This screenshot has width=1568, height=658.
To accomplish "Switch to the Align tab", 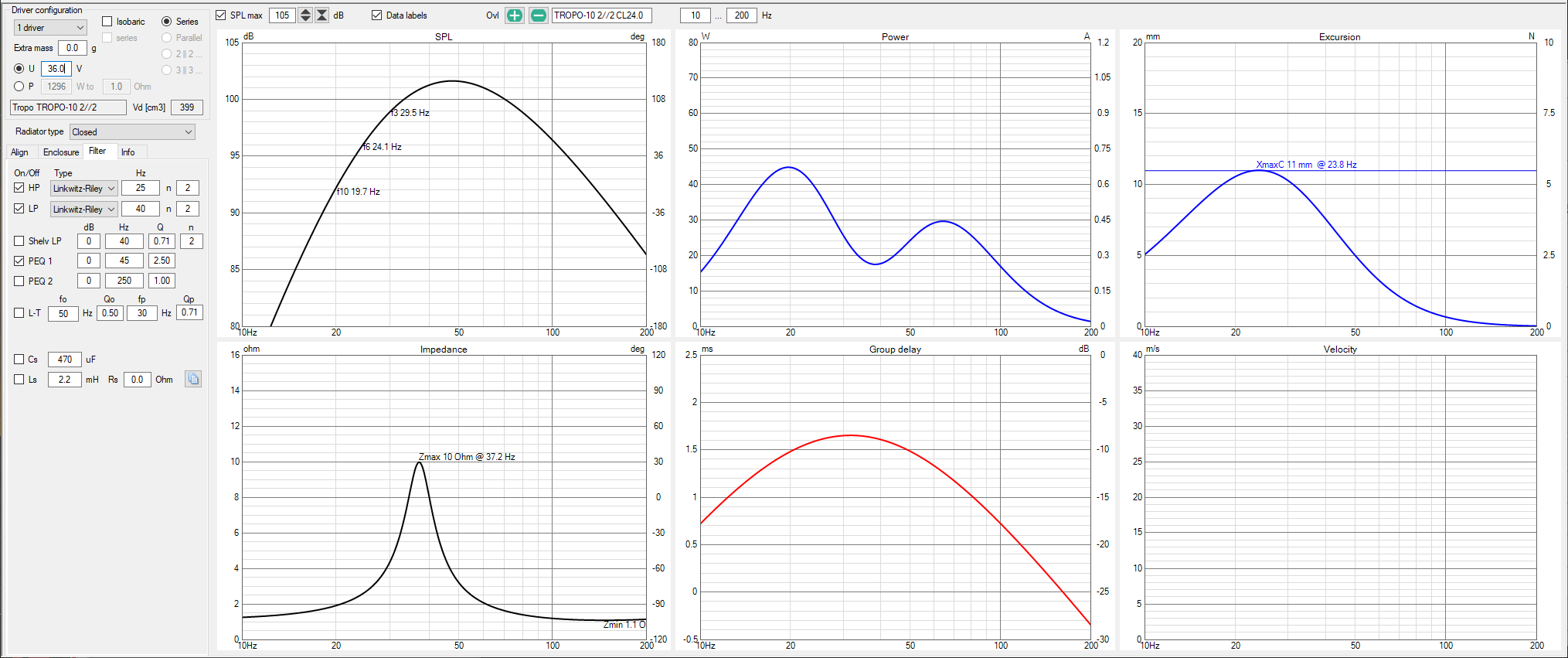I will 19,152.
